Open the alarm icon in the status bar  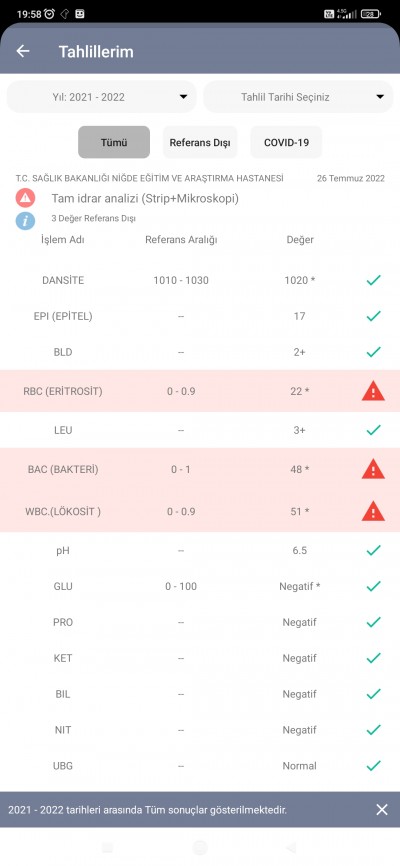tap(49, 14)
